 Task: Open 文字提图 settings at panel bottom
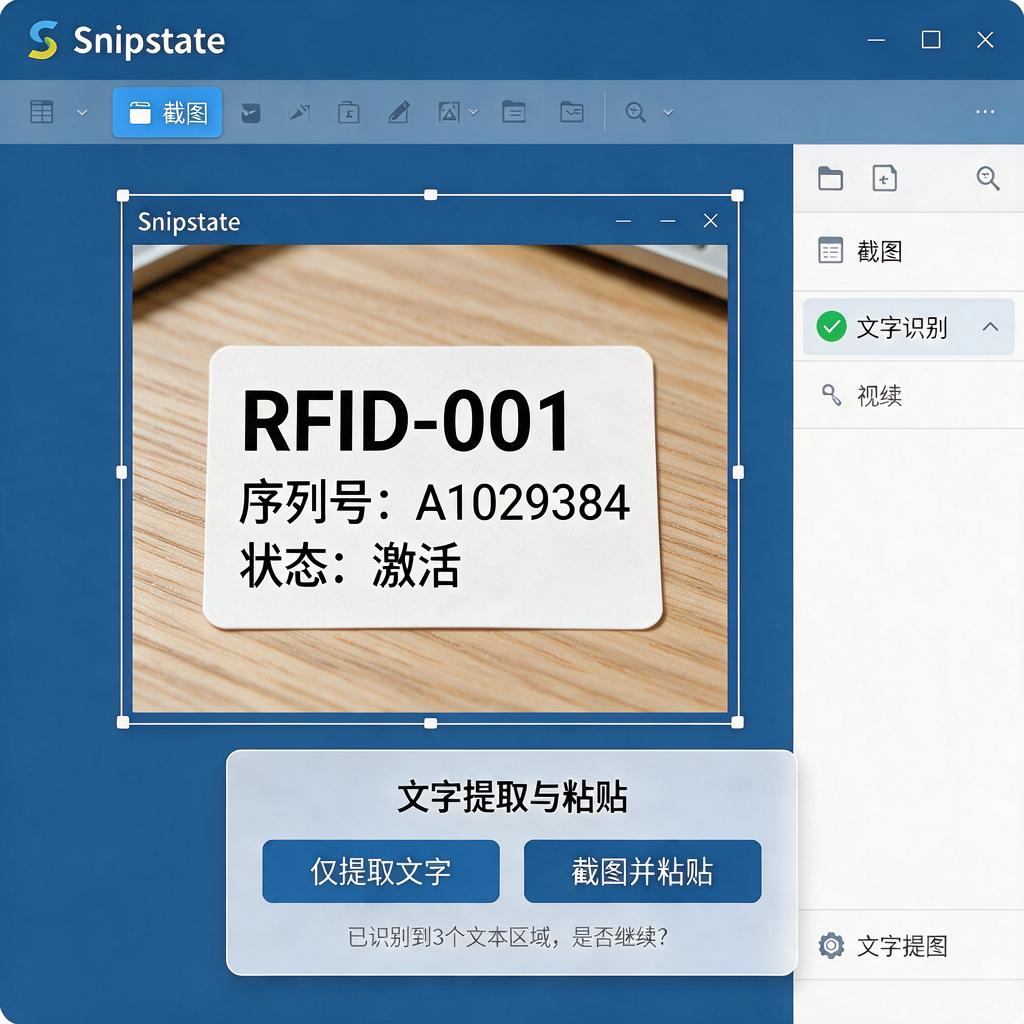pyautogui.click(x=908, y=946)
